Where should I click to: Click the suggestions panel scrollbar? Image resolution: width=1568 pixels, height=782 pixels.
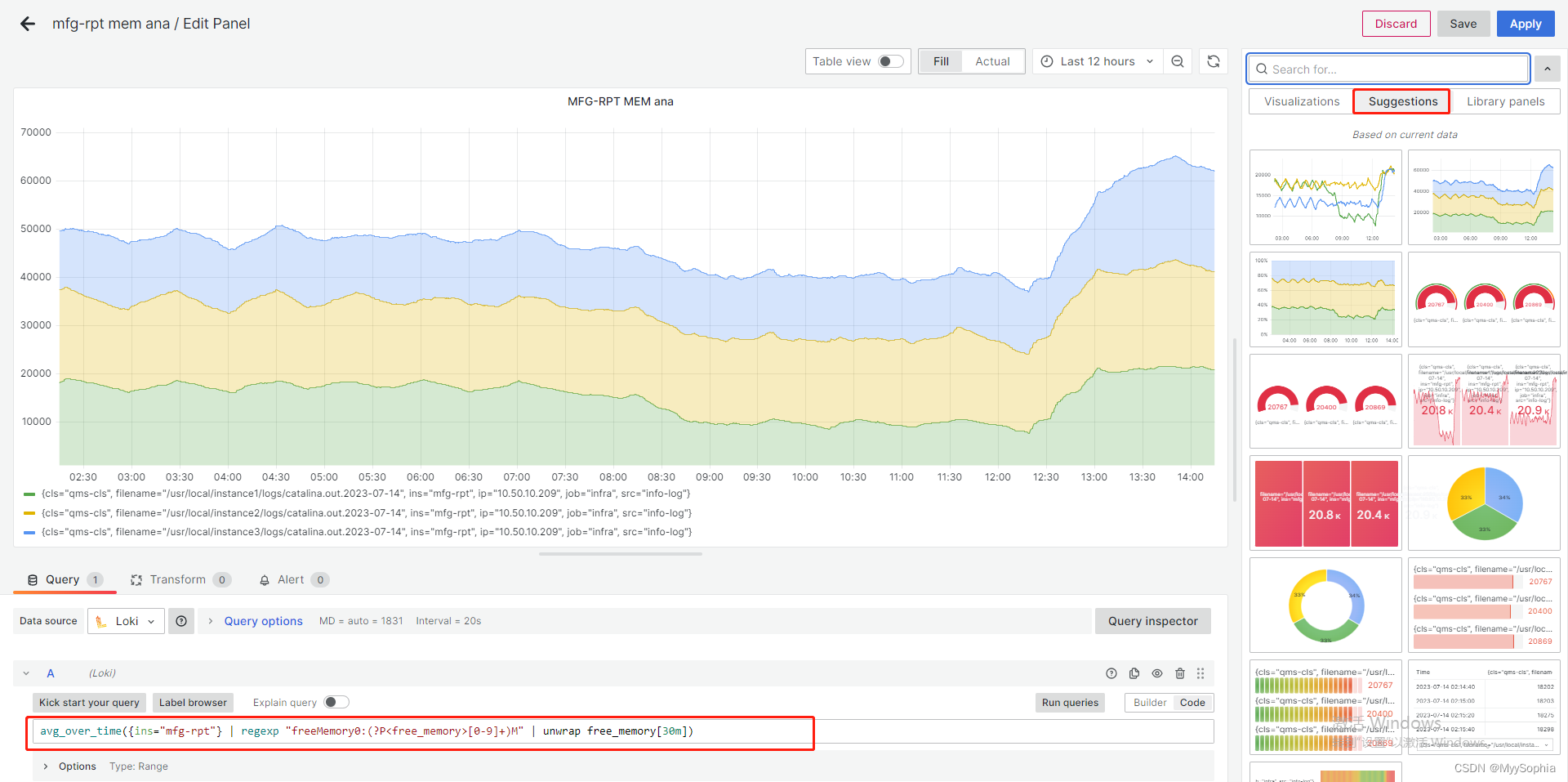tap(1235, 419)
